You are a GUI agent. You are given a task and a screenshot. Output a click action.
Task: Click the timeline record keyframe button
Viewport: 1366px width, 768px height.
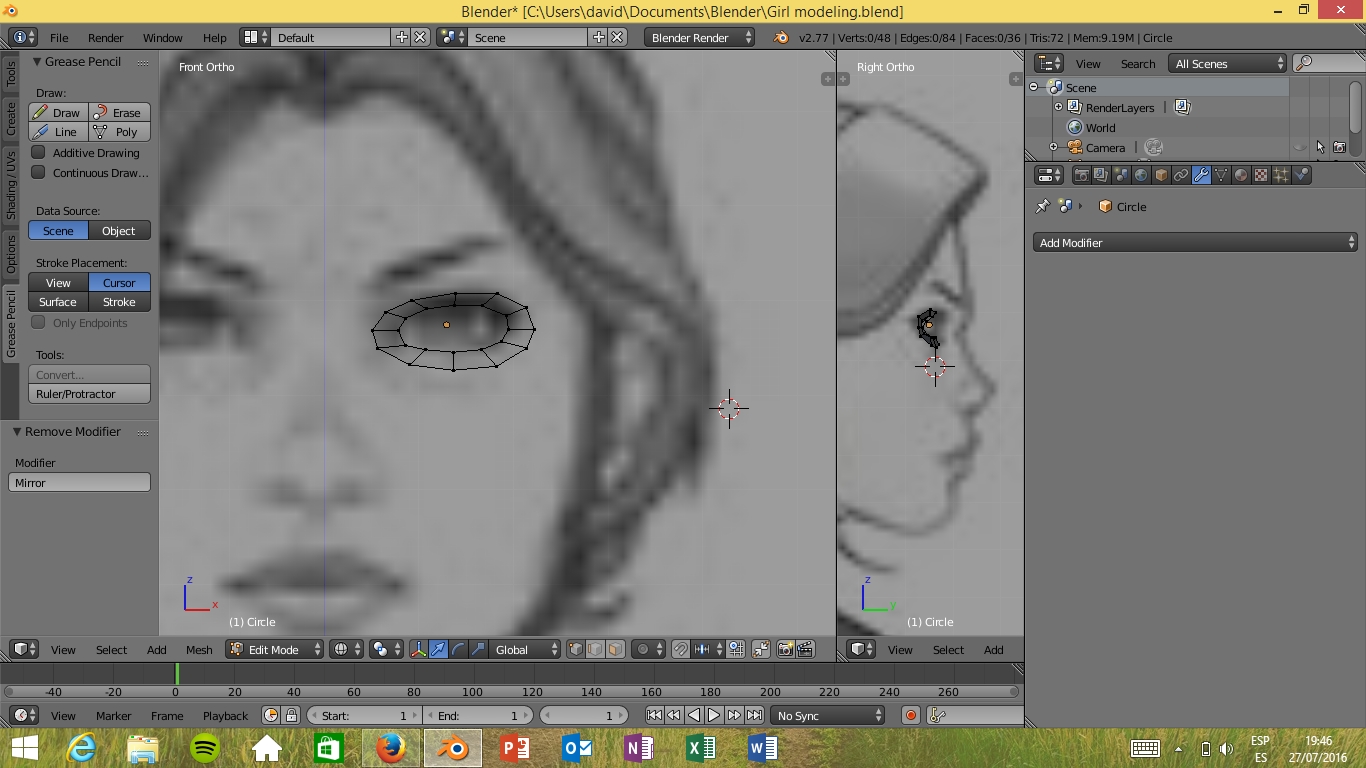pyautogui.click(x=910, y=715)
